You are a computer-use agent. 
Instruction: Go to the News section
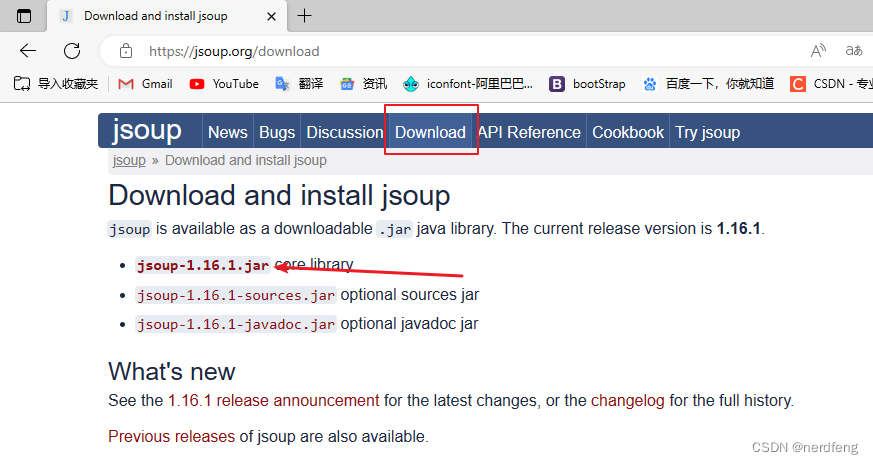pos(228,133)
